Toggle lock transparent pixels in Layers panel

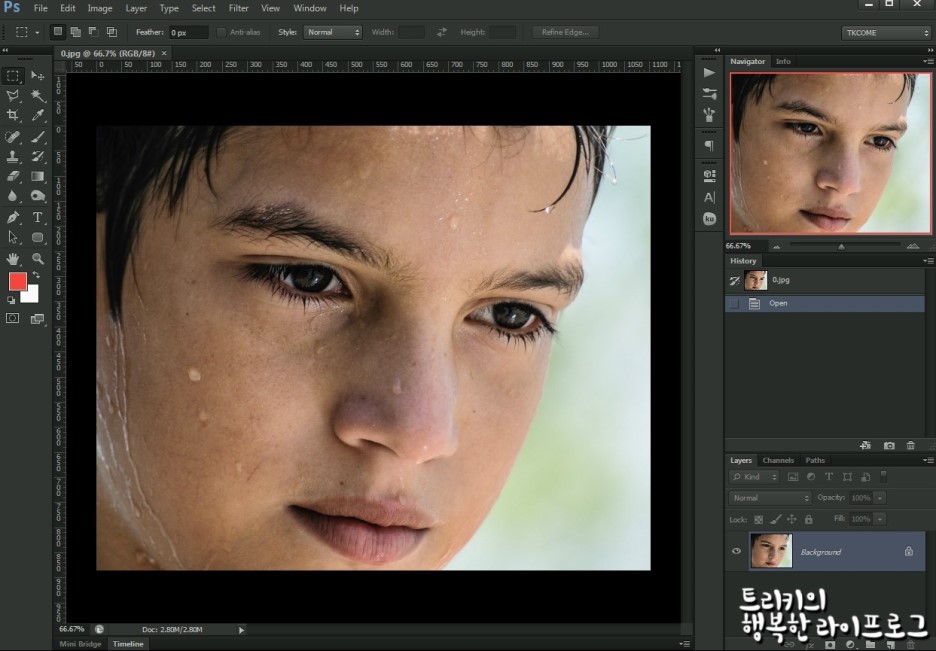[758, 519]
